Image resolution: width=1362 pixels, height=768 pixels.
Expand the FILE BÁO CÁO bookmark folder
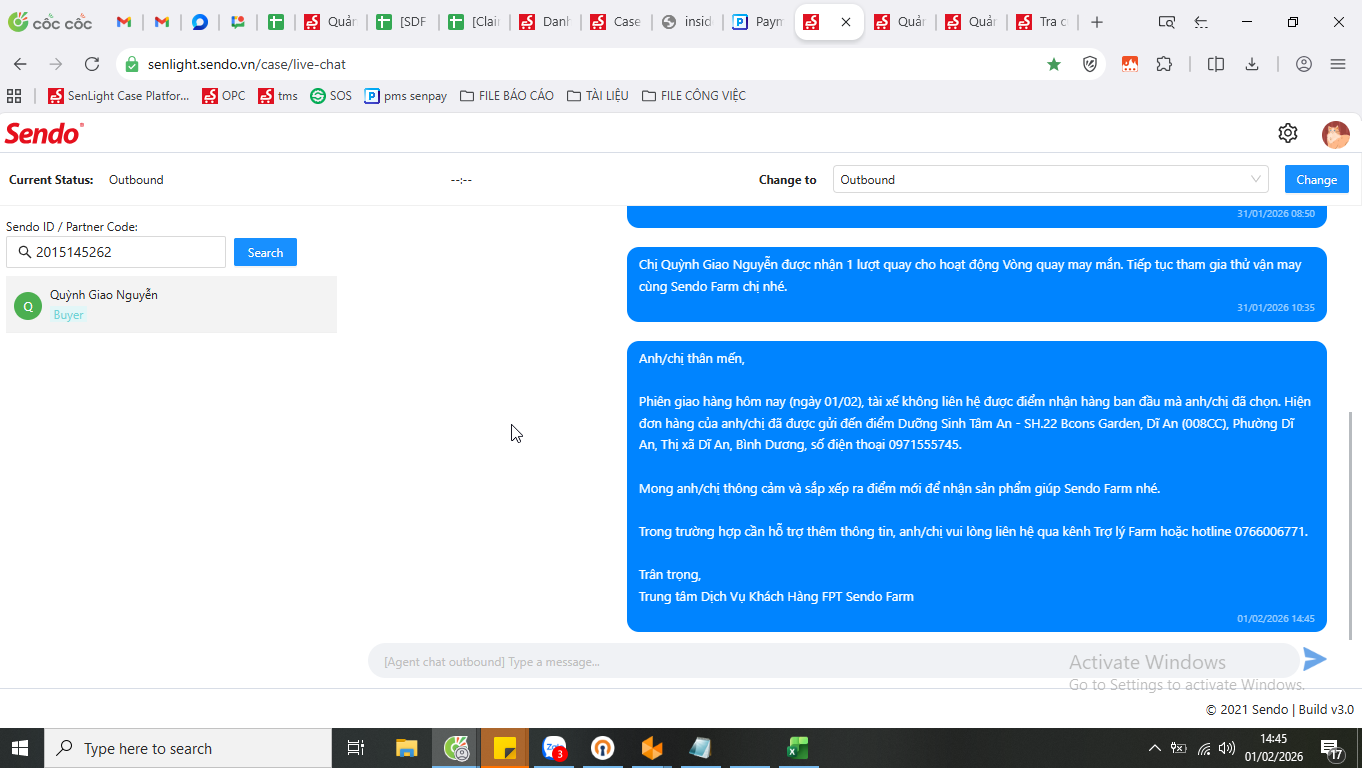click(506, 96)
